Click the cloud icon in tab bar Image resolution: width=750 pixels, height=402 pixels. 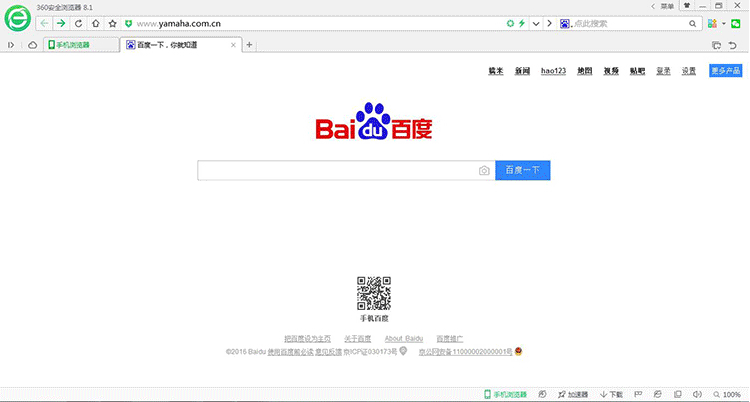[x=33, y=45]
